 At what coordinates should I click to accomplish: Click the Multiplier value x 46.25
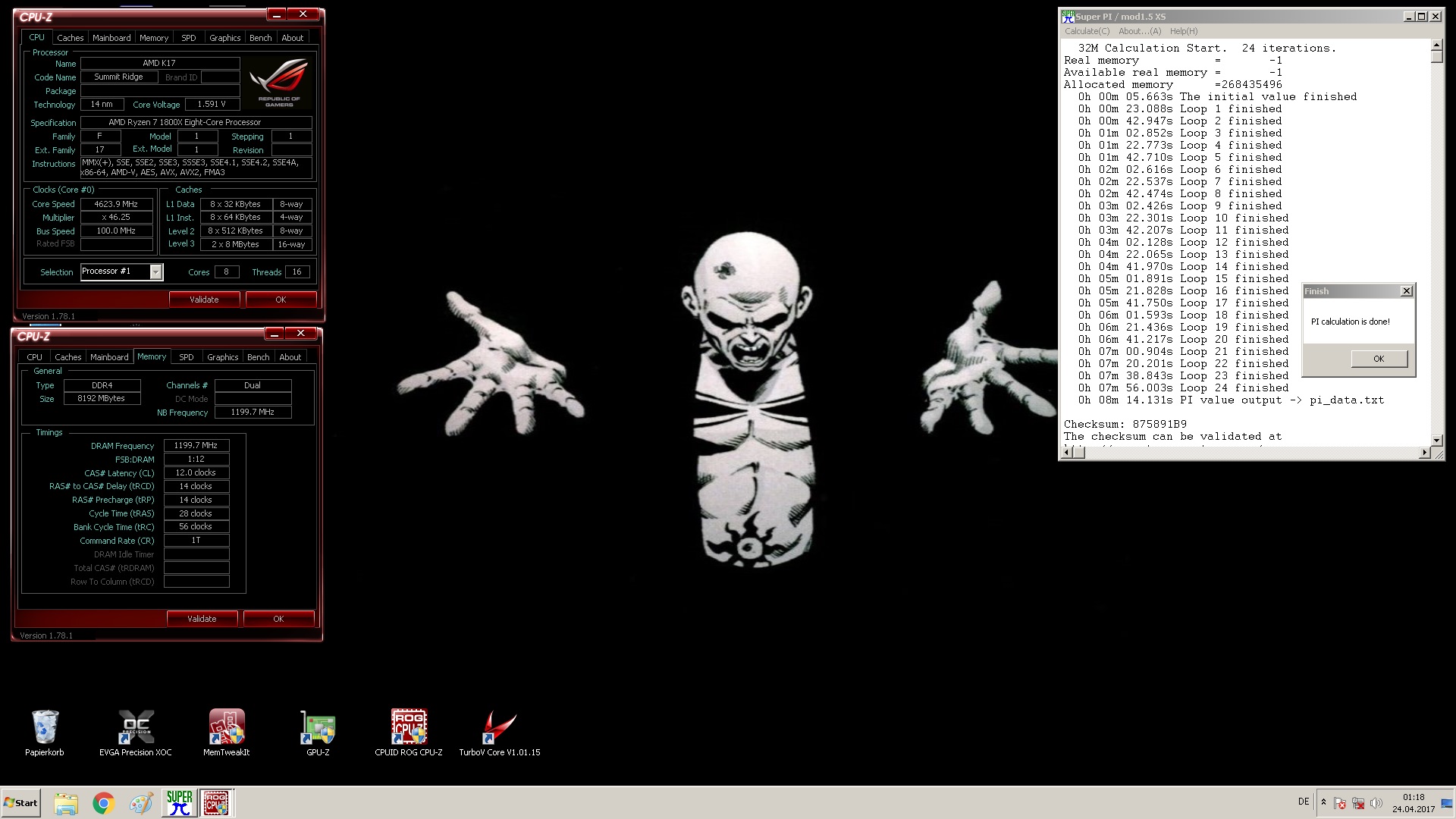[116, 217]
